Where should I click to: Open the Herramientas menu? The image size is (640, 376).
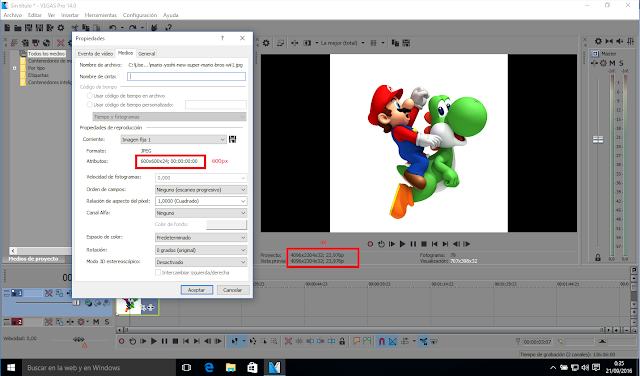click(x=101, y=15)
